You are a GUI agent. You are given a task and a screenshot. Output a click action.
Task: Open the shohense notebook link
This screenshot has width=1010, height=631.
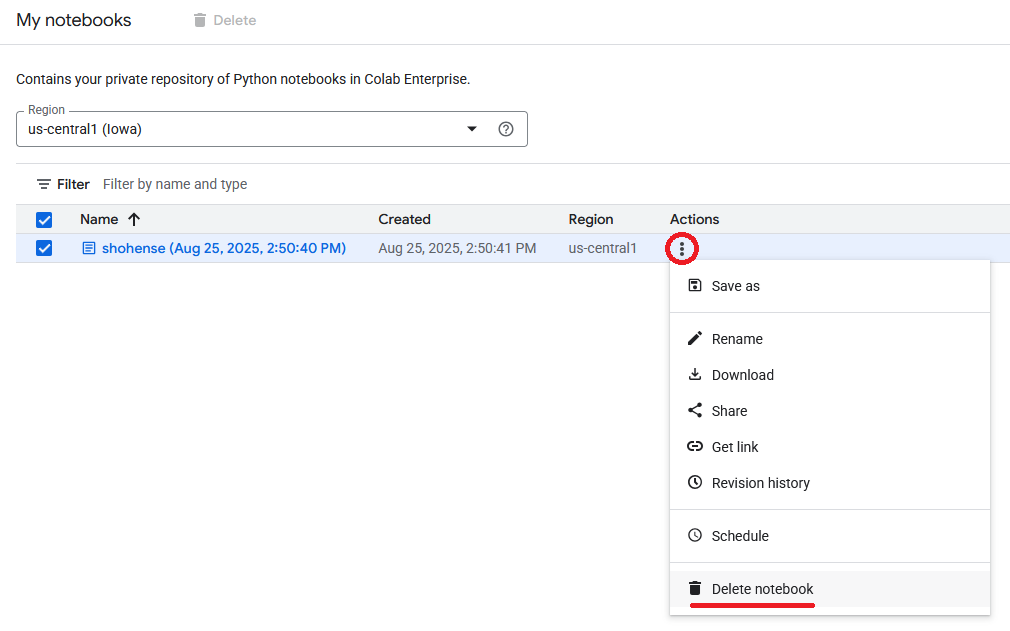point(223,248)
